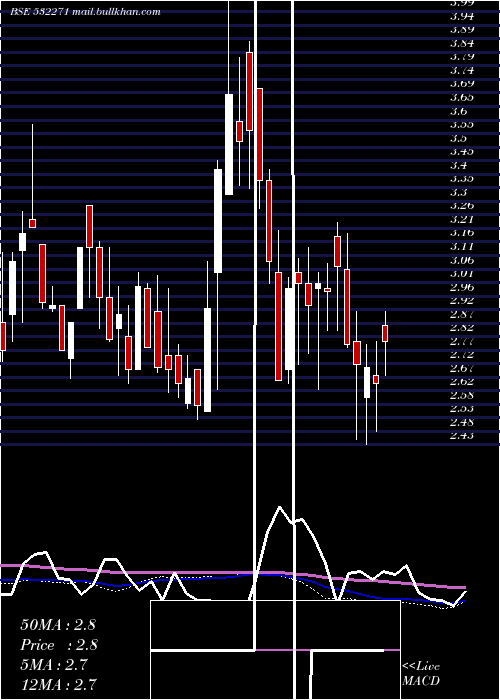
Task: Click the 3.94 price axis label
Action: tap(462, 17)
